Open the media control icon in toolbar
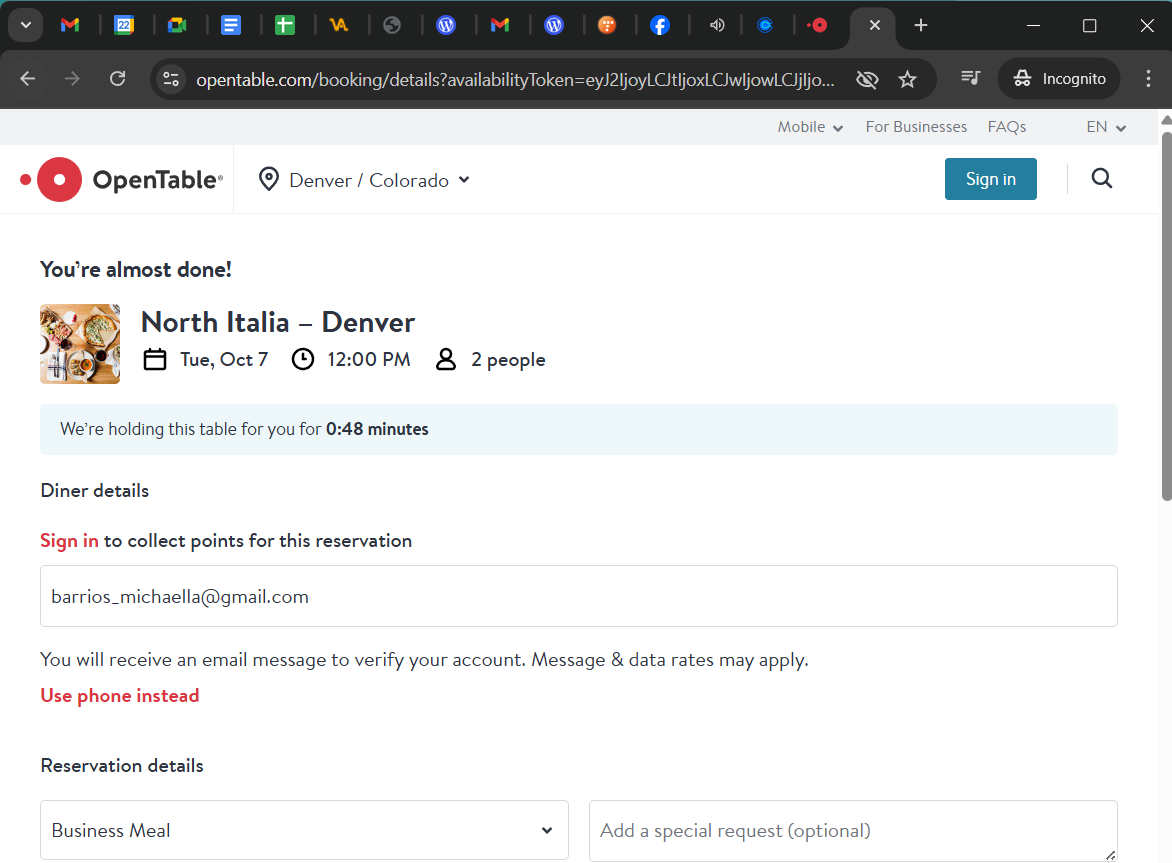Screen dimensions: 1172x863 coord(969,79)
